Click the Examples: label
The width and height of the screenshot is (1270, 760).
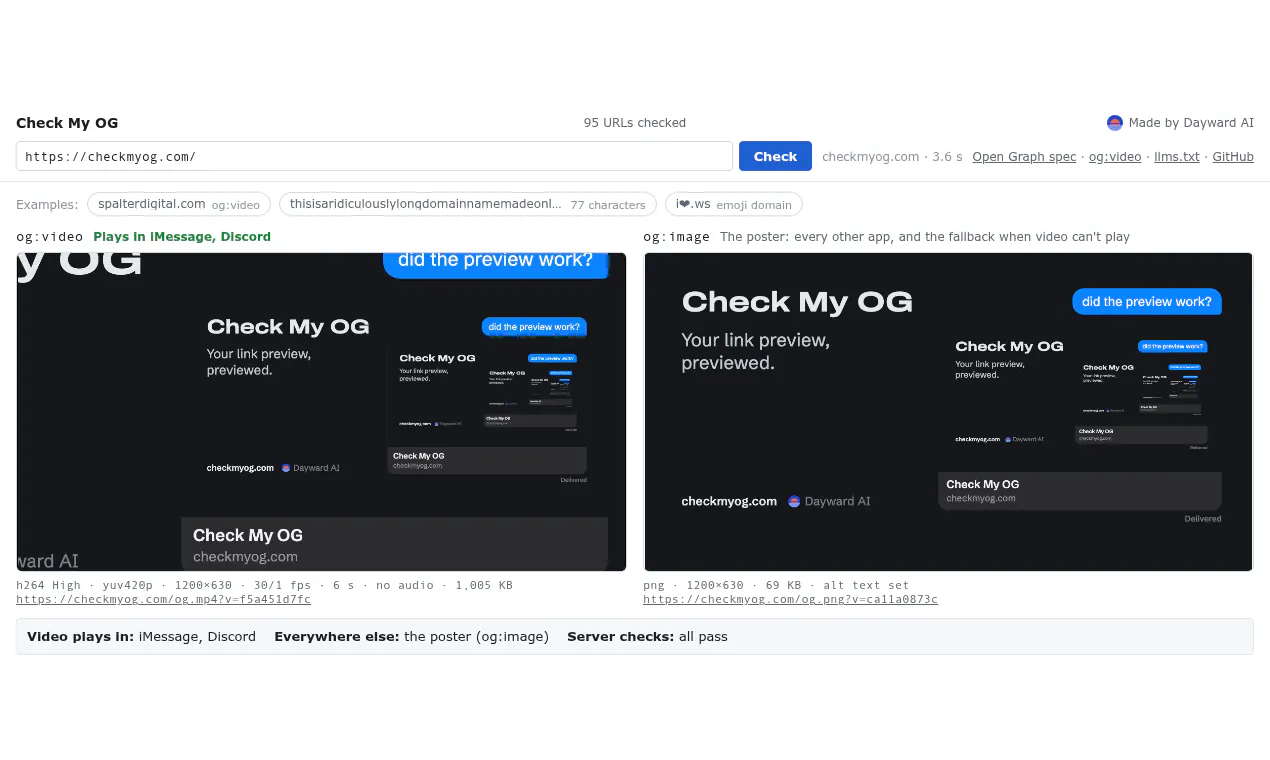coord(47,205)
